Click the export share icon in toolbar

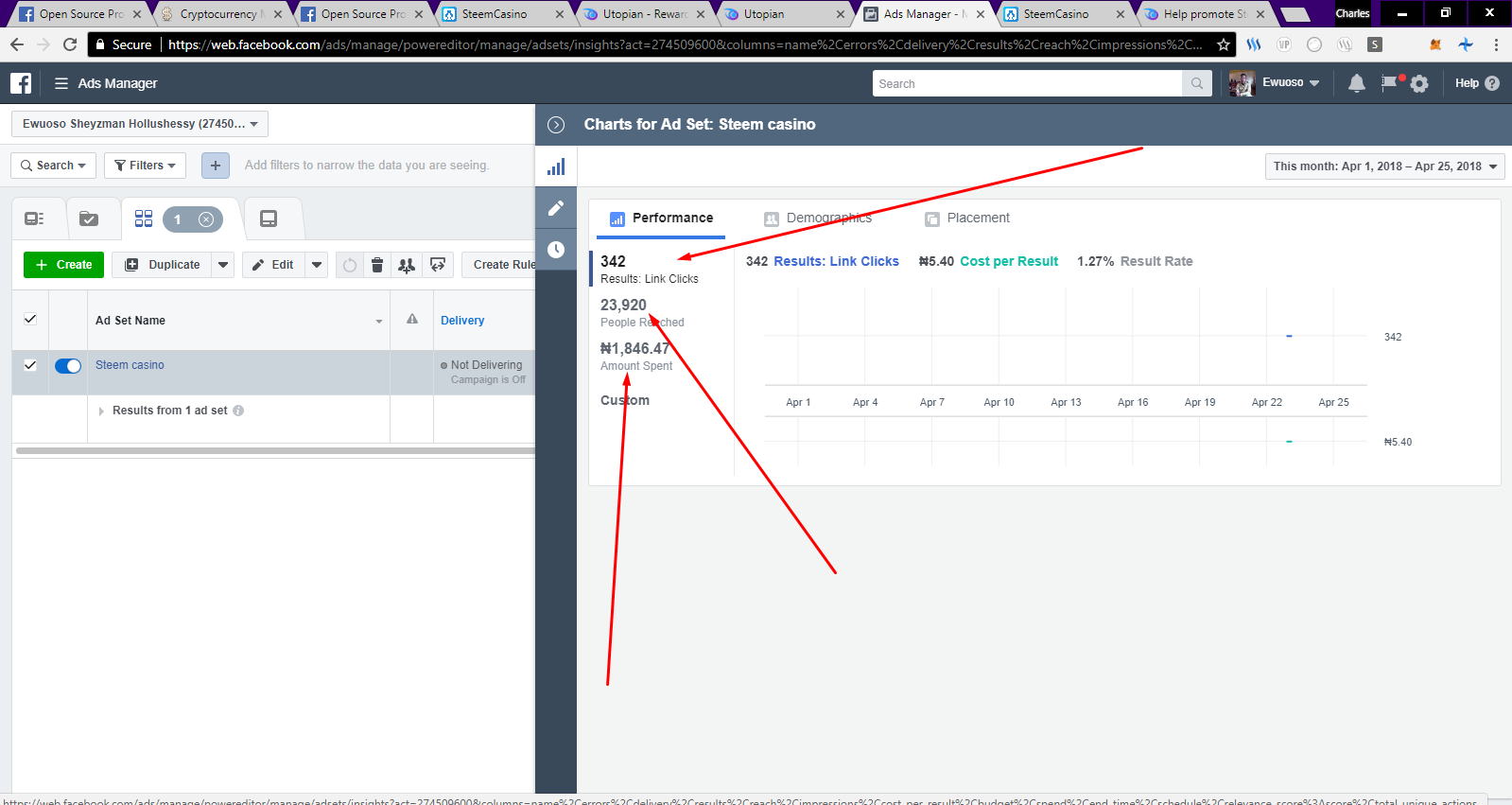(x=438, y=265)
